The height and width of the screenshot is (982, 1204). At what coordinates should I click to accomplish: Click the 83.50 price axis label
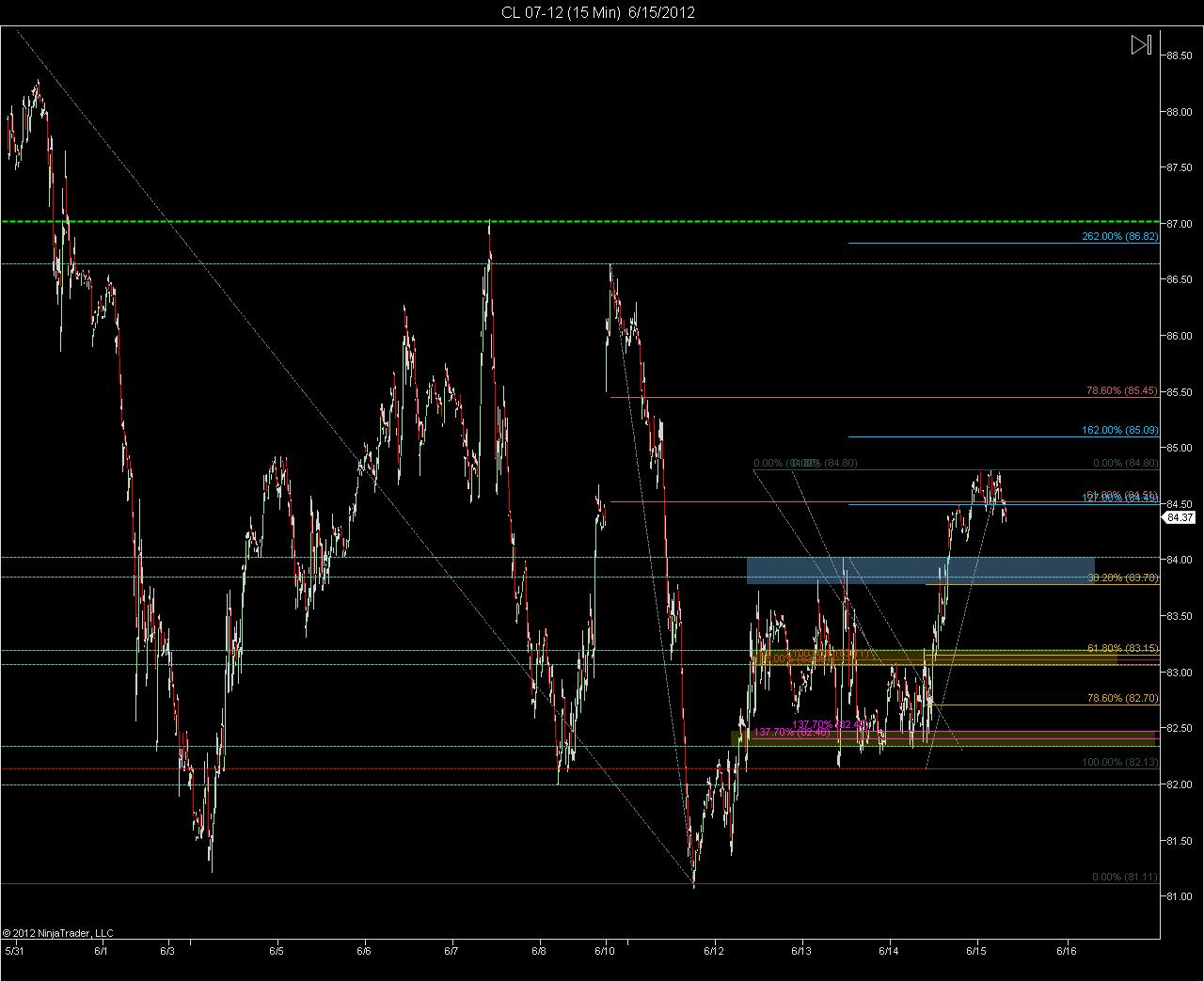pyautogui.click(x=1180, y=616)
